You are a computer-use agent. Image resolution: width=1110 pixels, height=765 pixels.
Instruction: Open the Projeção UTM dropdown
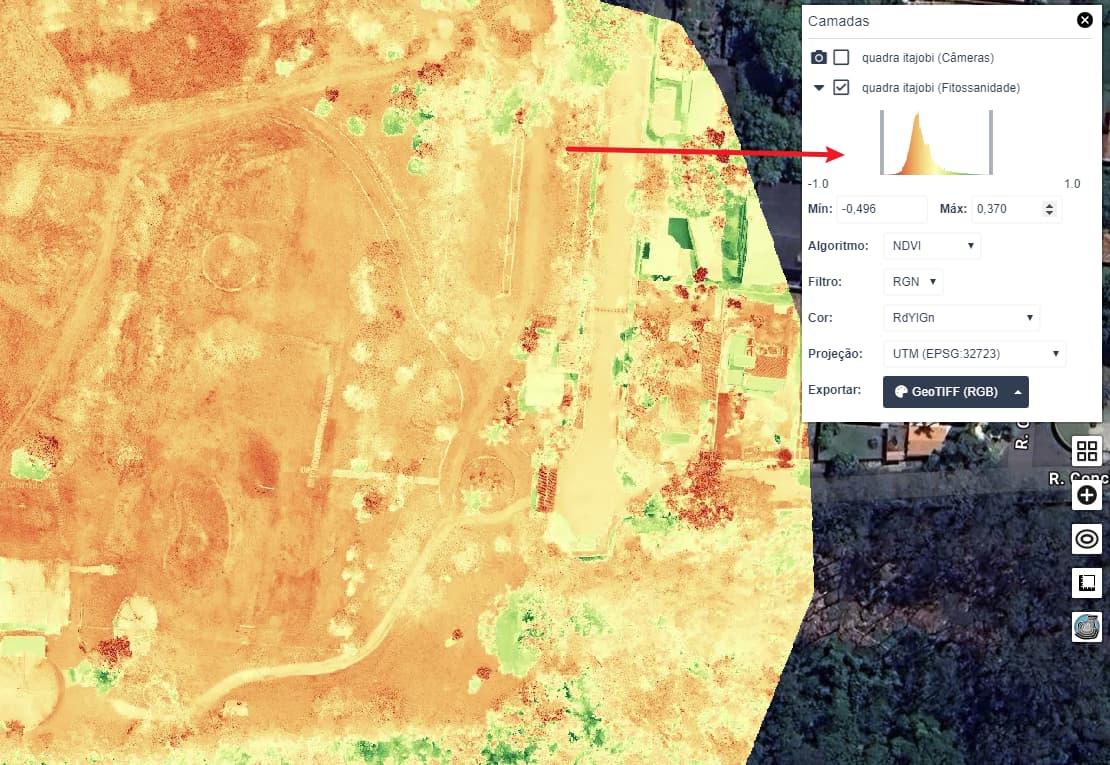coord(974,354)
